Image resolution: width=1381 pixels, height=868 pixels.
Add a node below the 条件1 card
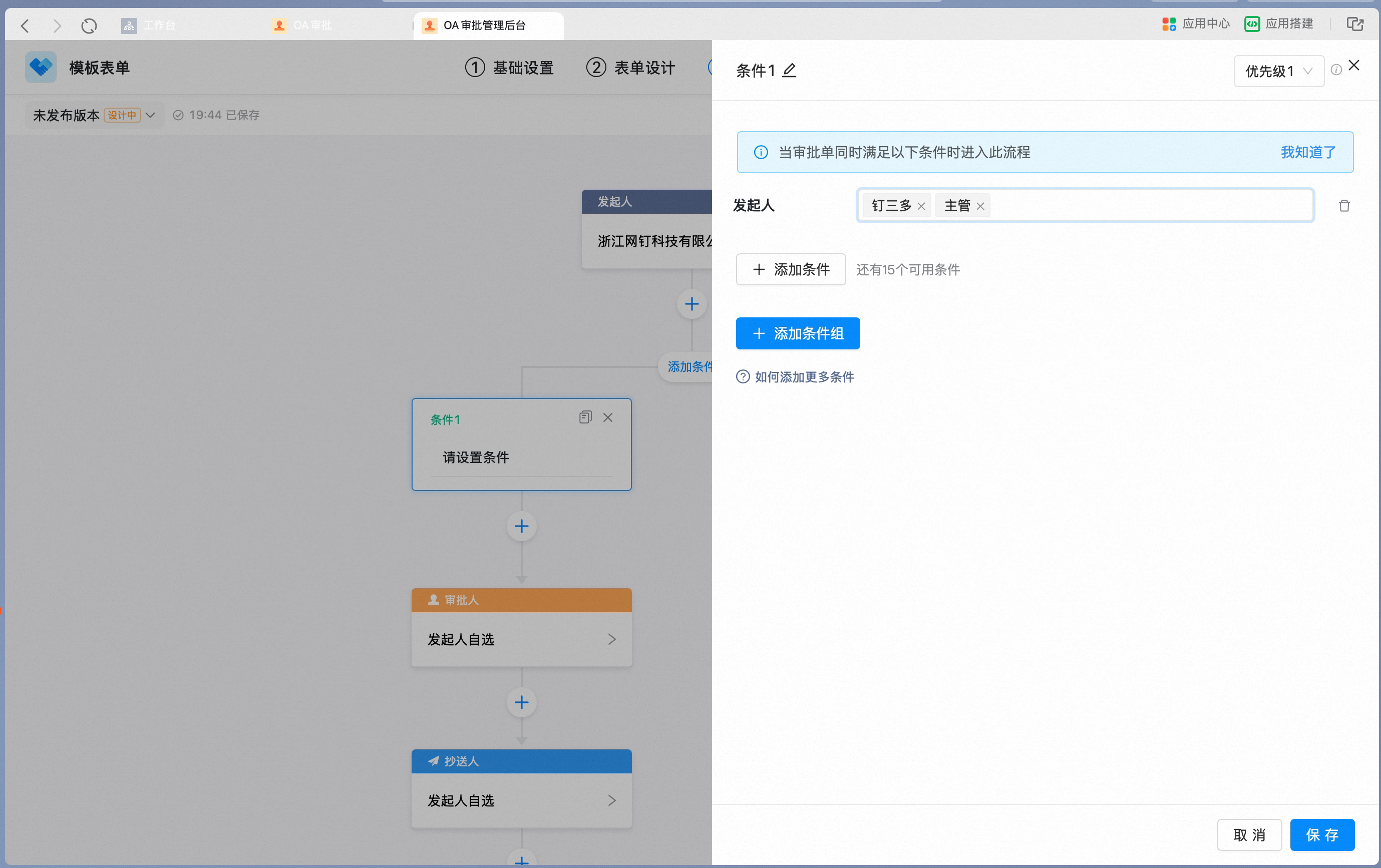pos(521,526)
